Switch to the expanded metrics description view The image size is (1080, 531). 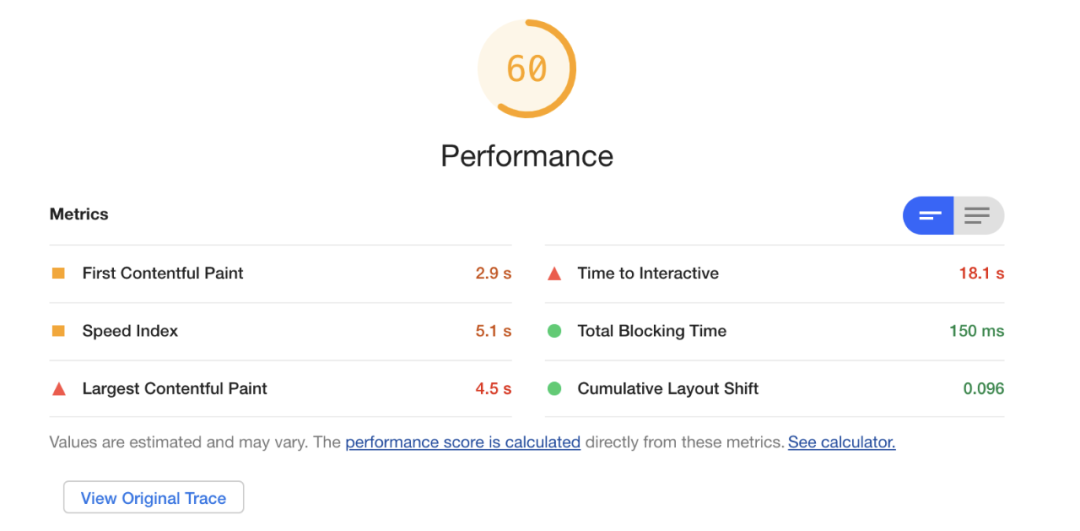[978, 215]
